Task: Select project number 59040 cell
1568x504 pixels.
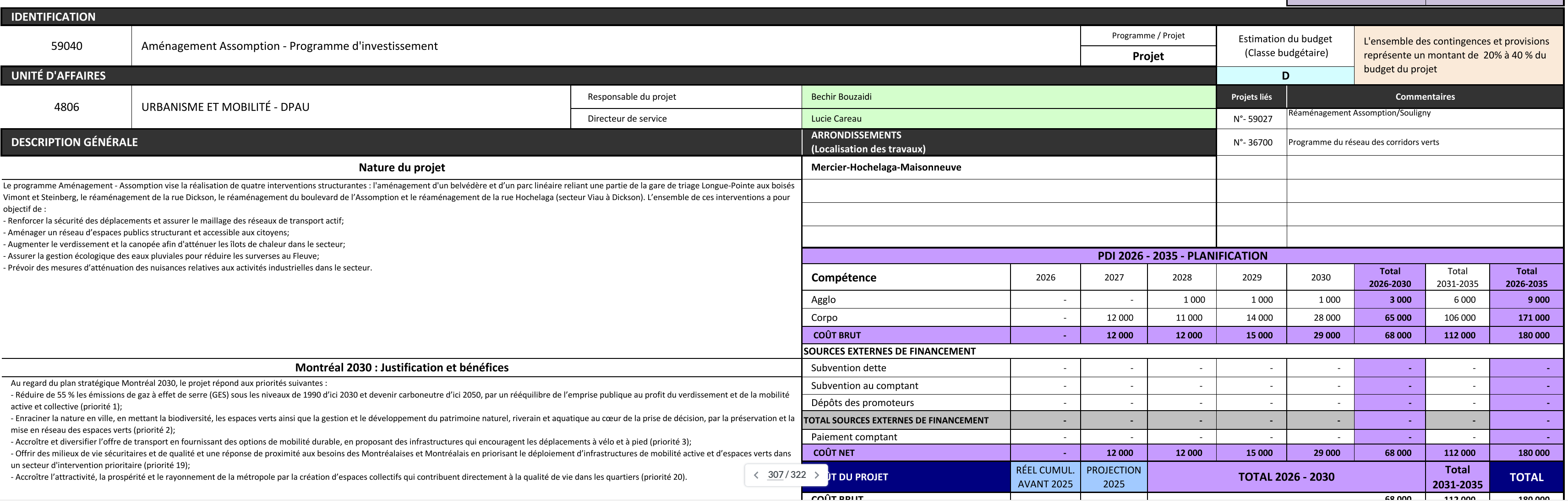Action: [66, 46]
